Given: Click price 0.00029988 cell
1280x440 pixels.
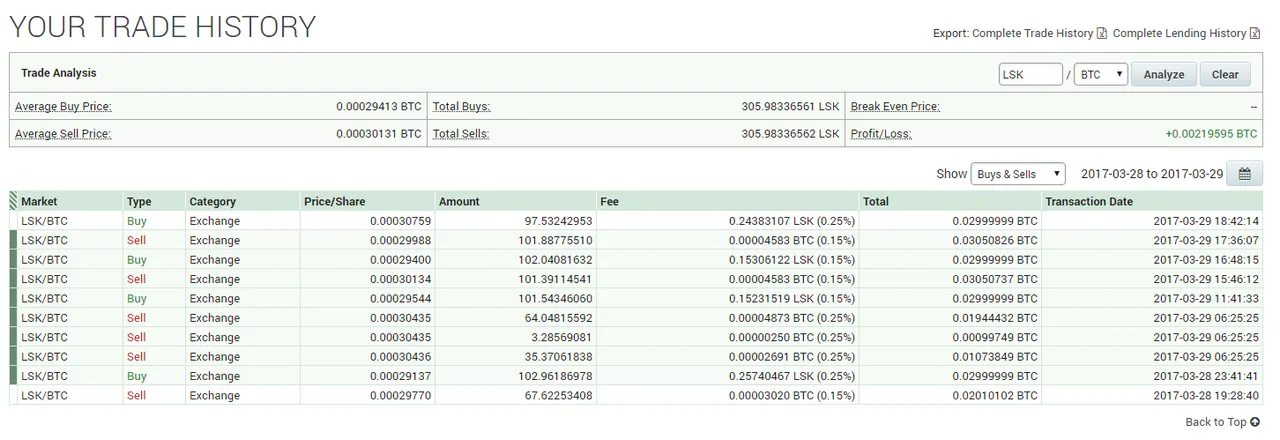Looking at the screenshot, I should (399, 240).
